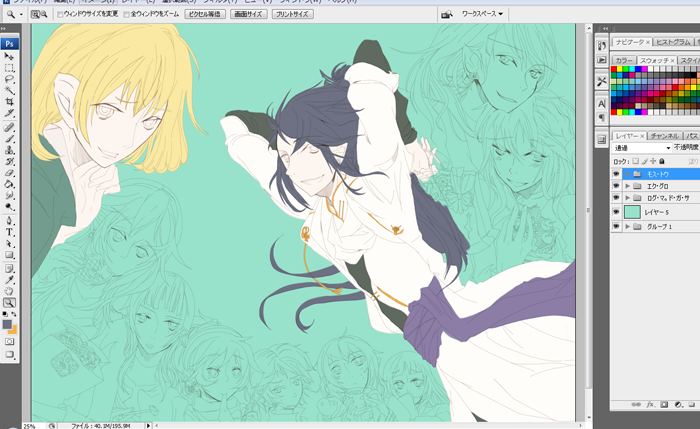Screen dimensions: 700x429
Task: Select the ナビゲータ tab
Action: click(632, 42)
